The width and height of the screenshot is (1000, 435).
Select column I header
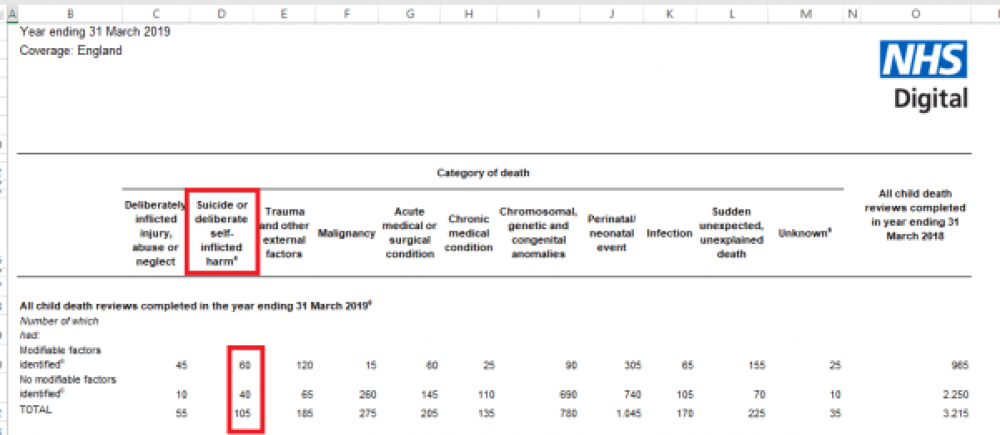(538, 15)
